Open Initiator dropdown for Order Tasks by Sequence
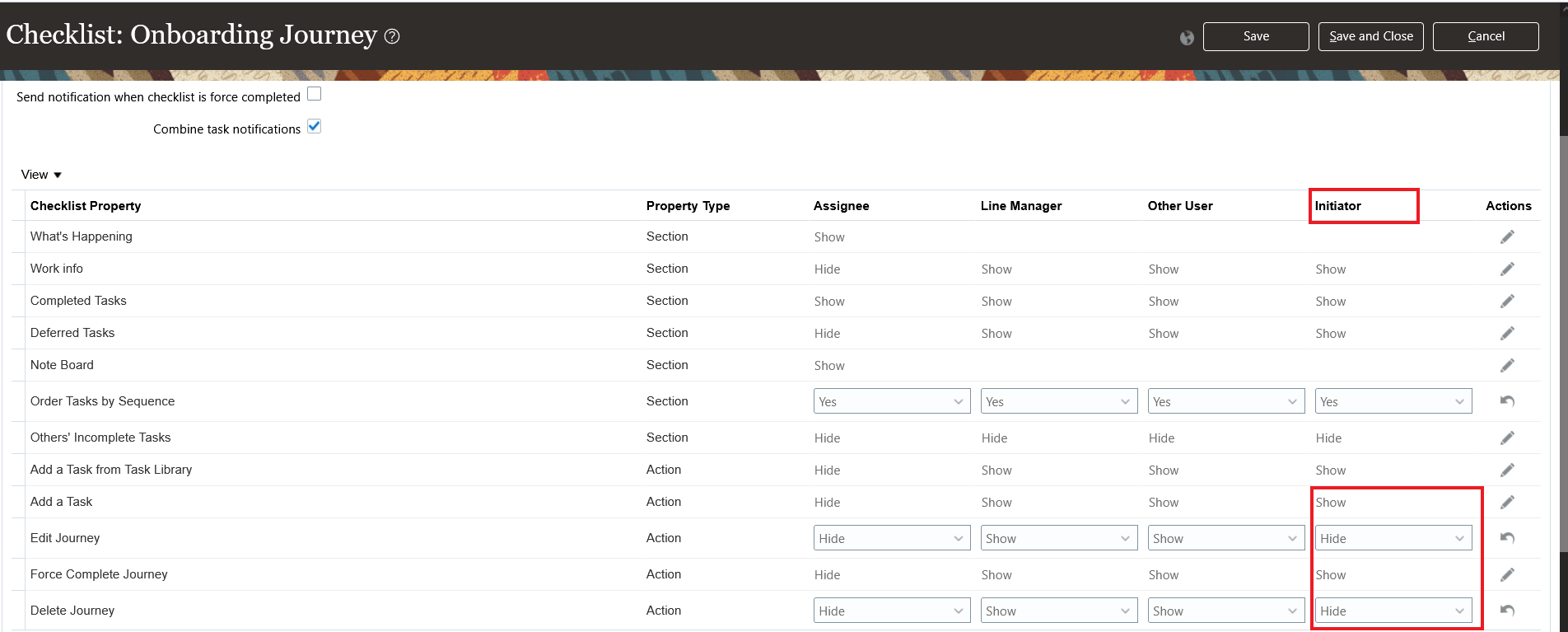The width and height of the screenshot is (1568, 632). (1393, 401)
